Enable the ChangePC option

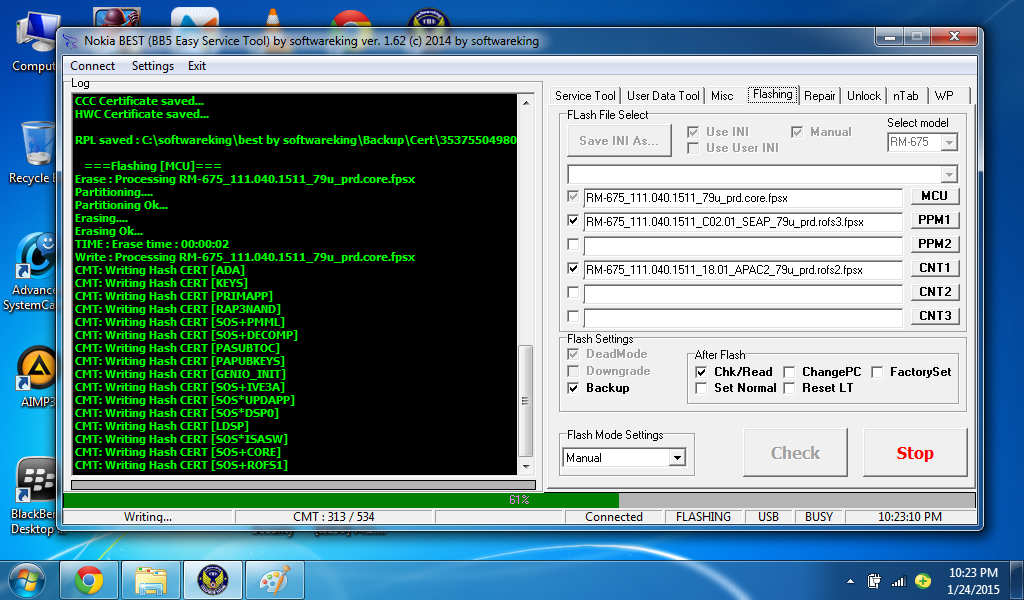coord(789,372)
